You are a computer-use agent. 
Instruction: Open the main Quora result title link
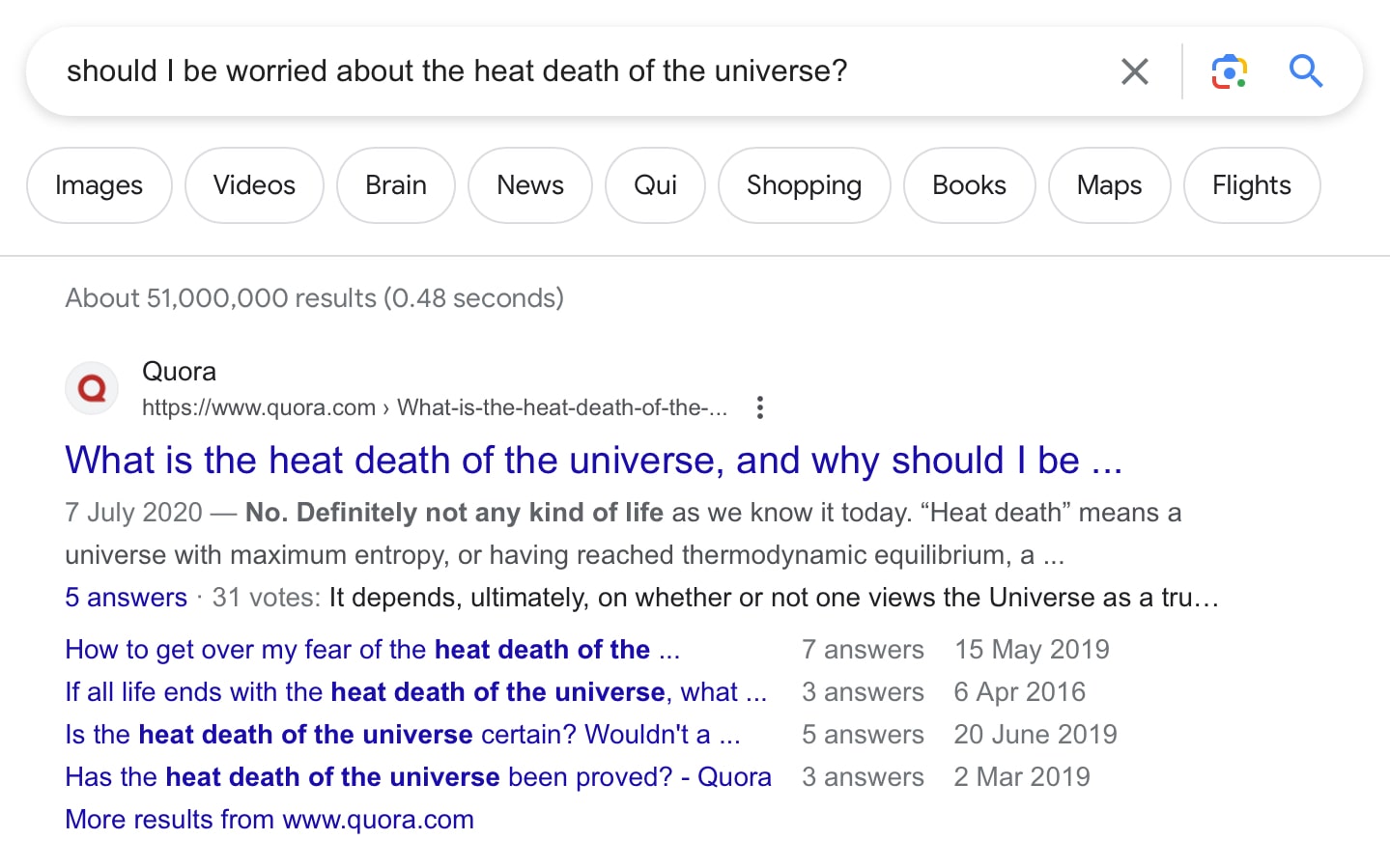[x=593, y=461]
